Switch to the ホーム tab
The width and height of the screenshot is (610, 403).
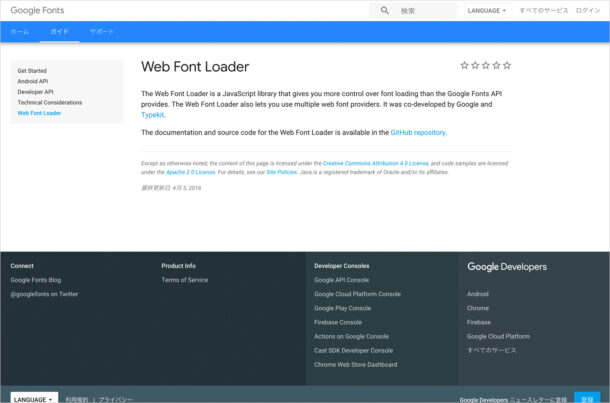pos(20,32)
